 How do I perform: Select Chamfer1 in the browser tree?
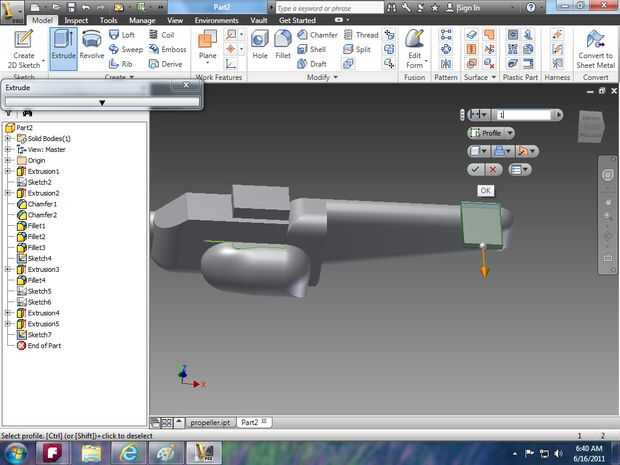coord(42,204)
